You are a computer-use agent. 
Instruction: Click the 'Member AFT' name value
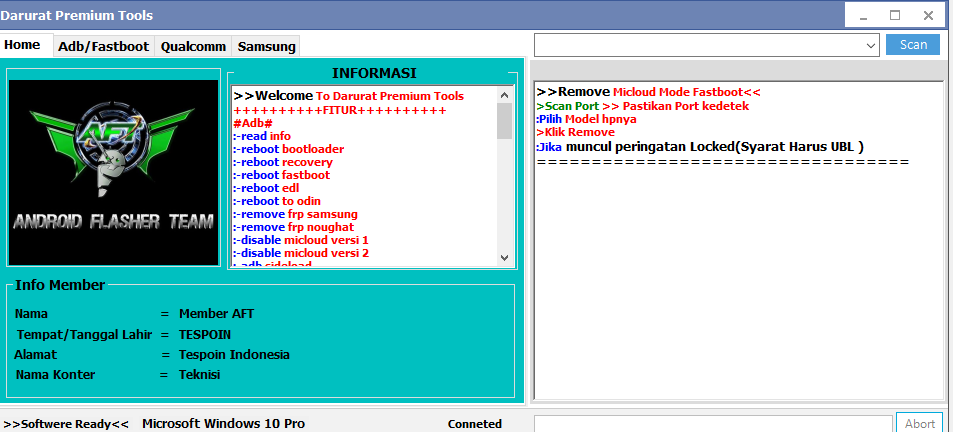click(216, 314)
